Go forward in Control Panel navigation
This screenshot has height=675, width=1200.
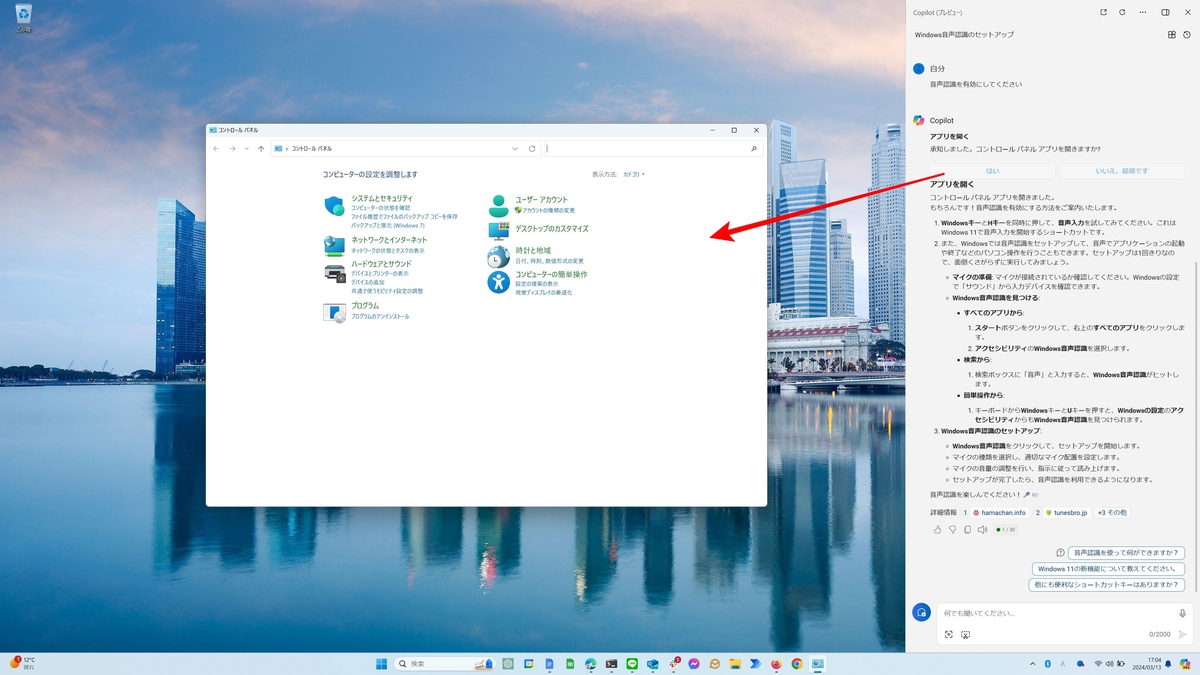click(x=232, y=148)
